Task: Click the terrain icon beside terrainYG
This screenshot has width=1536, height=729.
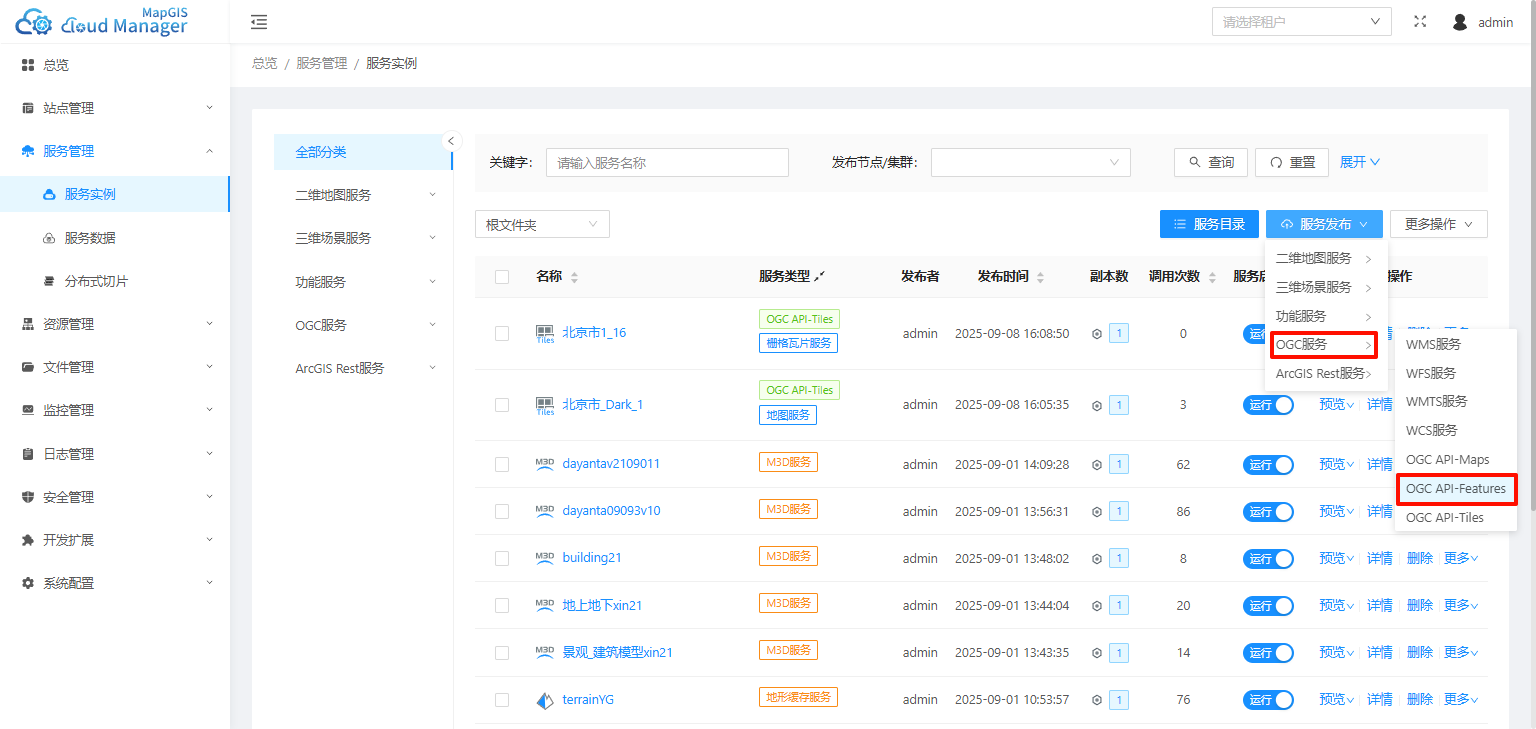Action: pyautogui.click(x=545, y=700)
